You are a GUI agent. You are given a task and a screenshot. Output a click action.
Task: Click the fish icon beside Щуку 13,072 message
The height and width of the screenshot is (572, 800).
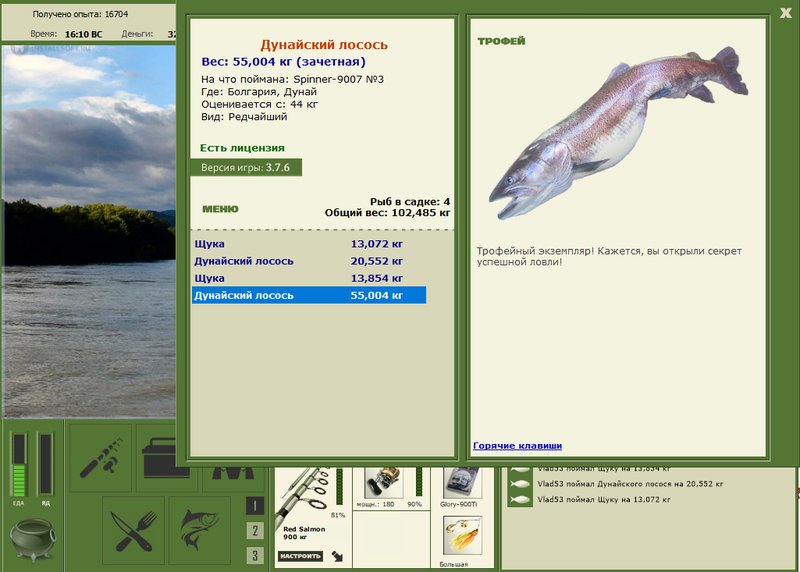click(519, 500)
